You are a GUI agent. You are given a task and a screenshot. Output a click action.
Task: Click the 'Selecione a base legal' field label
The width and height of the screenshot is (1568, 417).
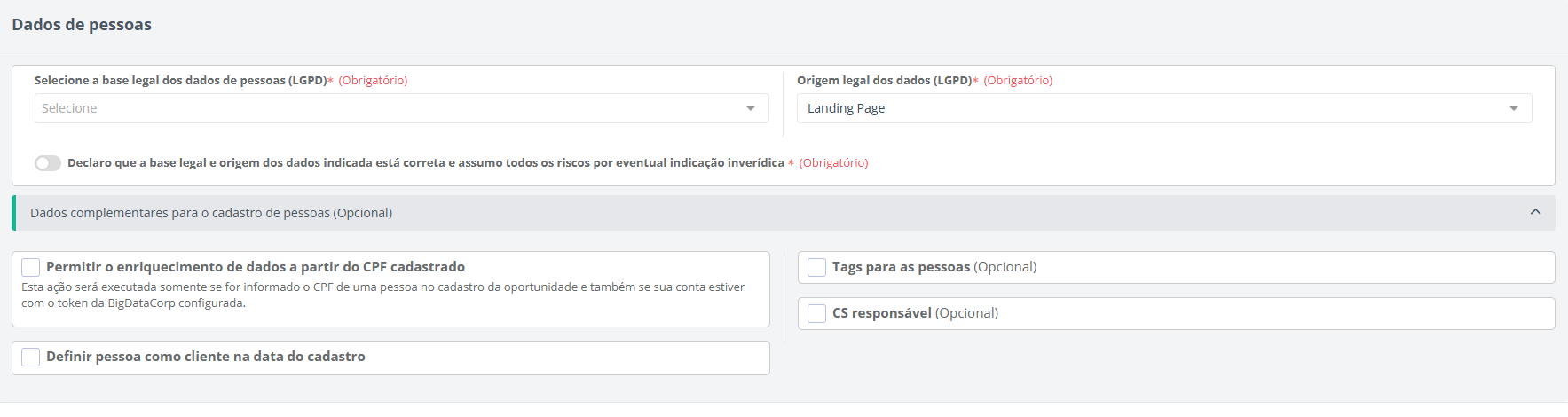coord(181,81)
